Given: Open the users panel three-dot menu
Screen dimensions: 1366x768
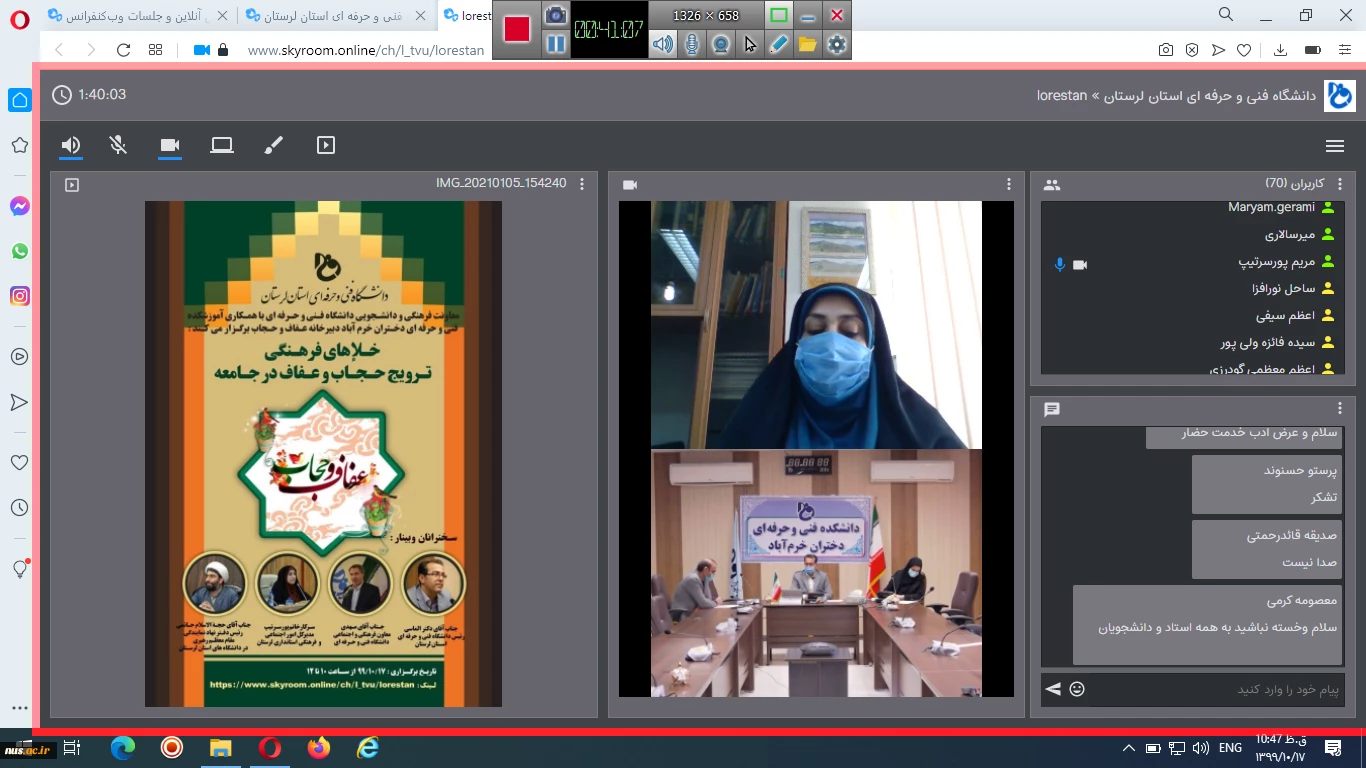Looking at the screenshot, I should [1340, 185].
